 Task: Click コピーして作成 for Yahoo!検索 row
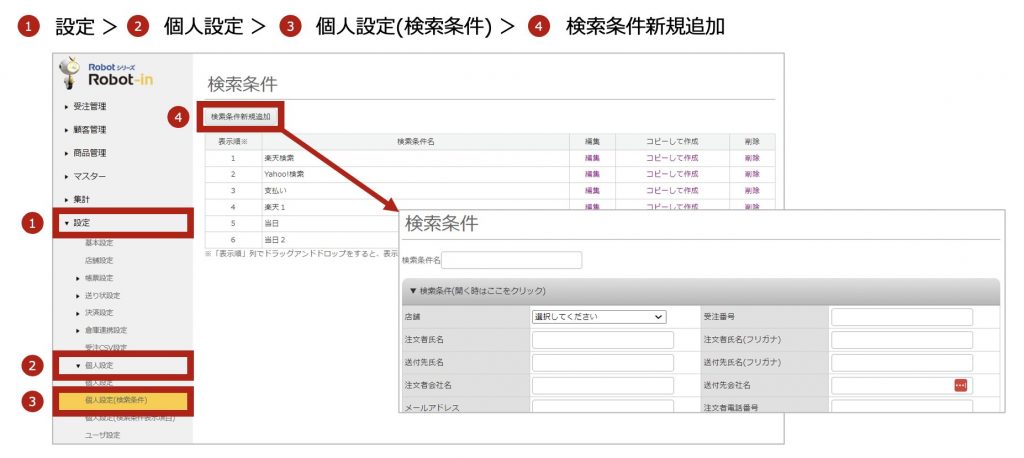point(672,174)
